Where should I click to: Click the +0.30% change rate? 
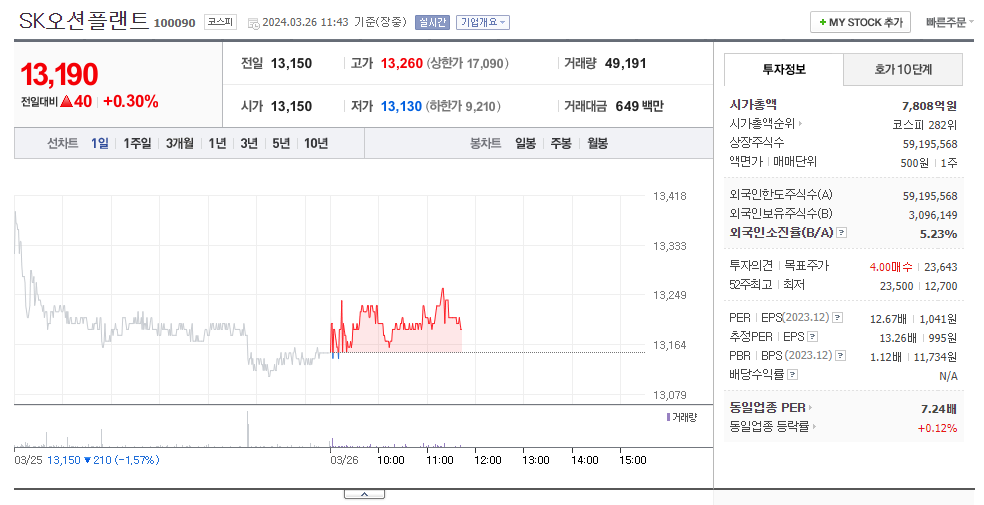(131, 102)
